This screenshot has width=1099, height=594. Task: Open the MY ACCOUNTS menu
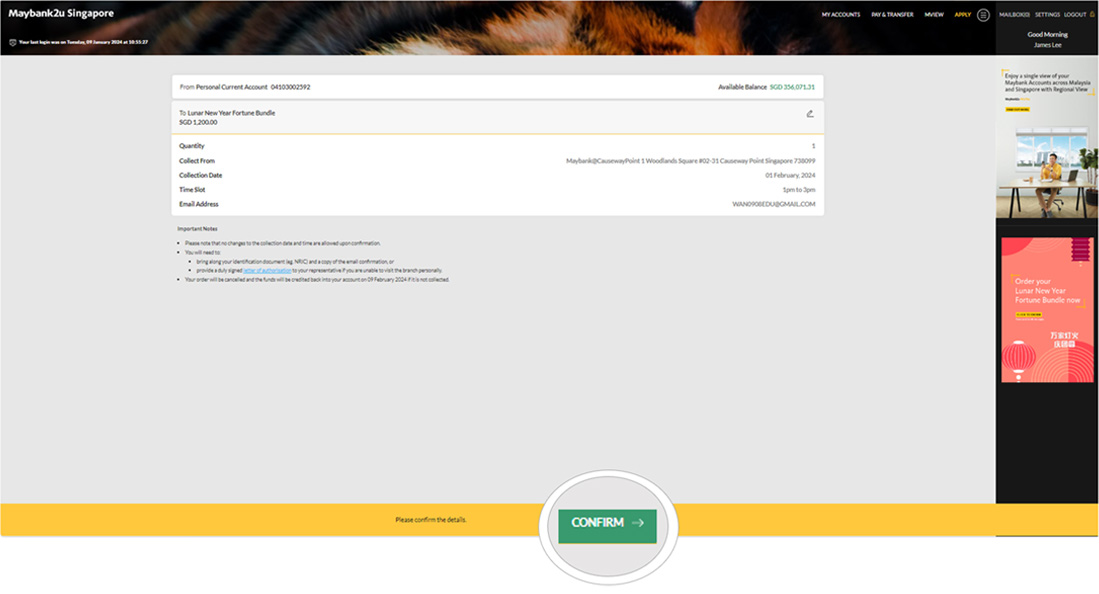click(841, 15)
